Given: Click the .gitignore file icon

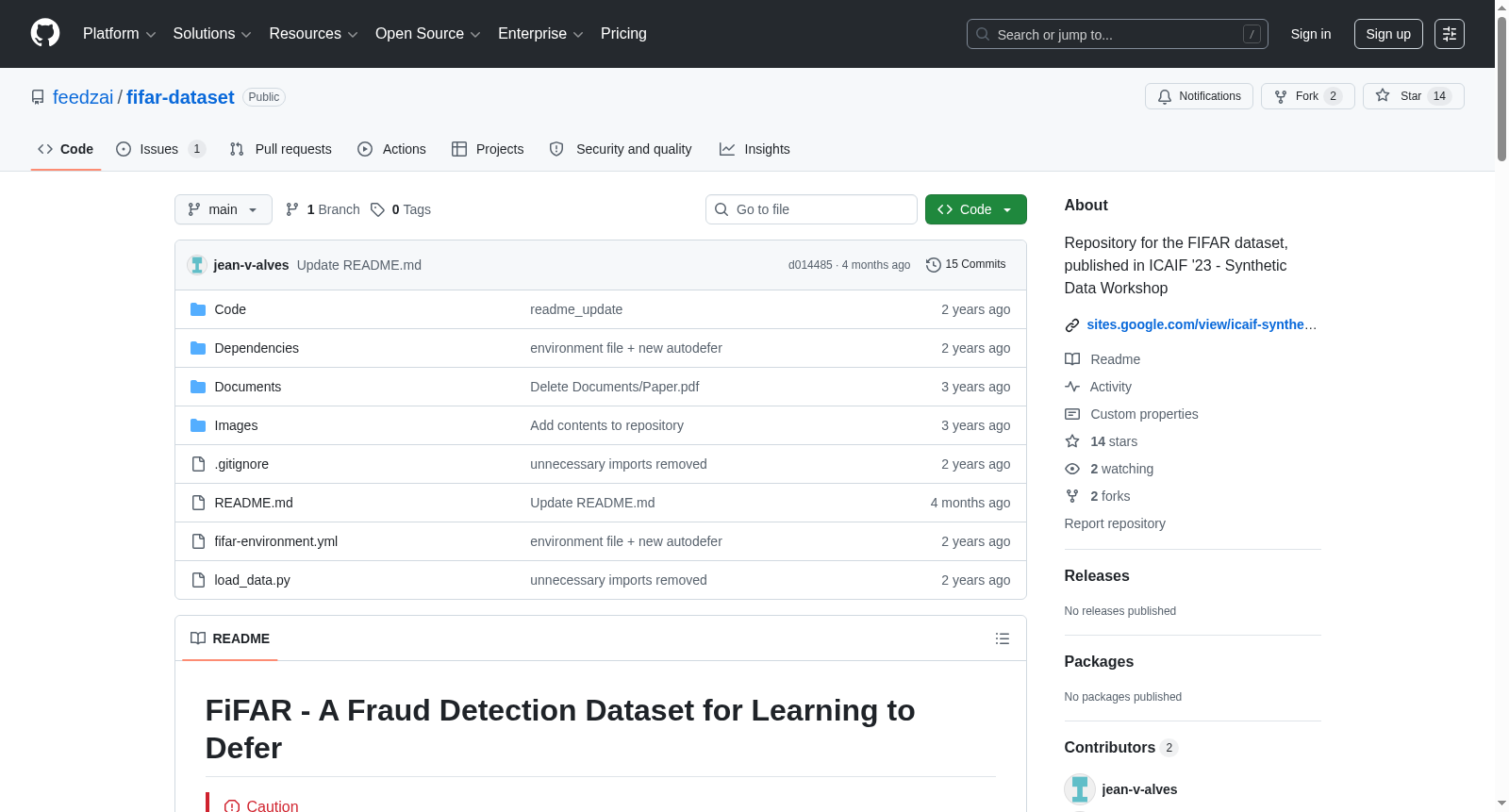Looking at the screenshot, I should pos(198,464).
